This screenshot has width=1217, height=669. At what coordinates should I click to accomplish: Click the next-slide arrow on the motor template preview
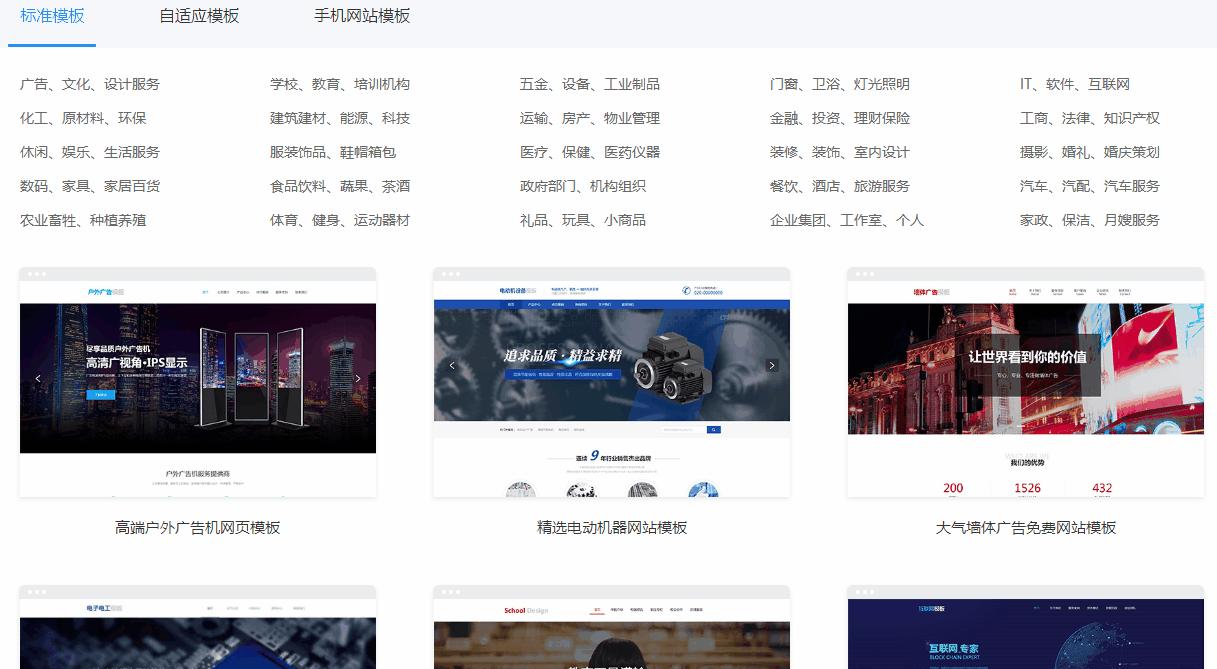770,365
